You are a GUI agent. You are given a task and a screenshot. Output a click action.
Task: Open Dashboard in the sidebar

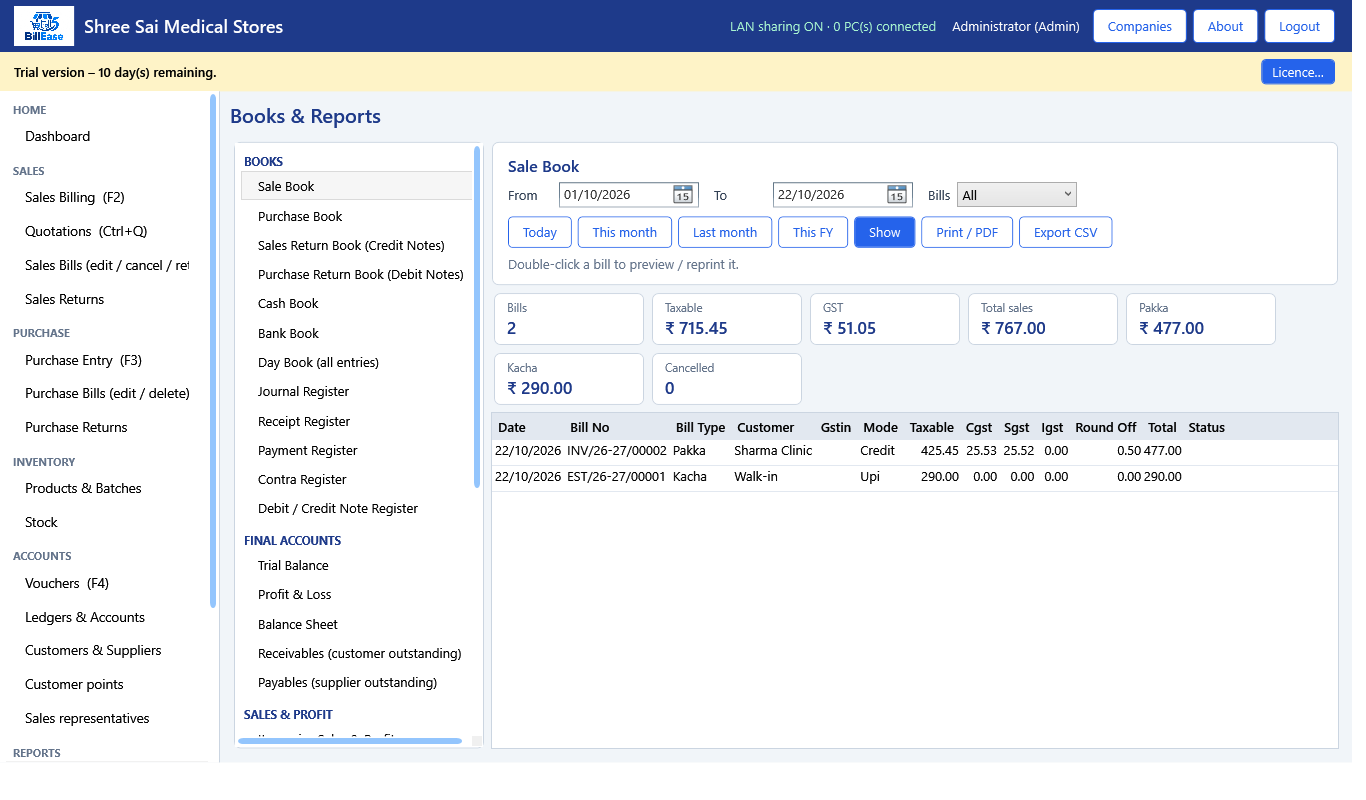click(x=58, y=136)
